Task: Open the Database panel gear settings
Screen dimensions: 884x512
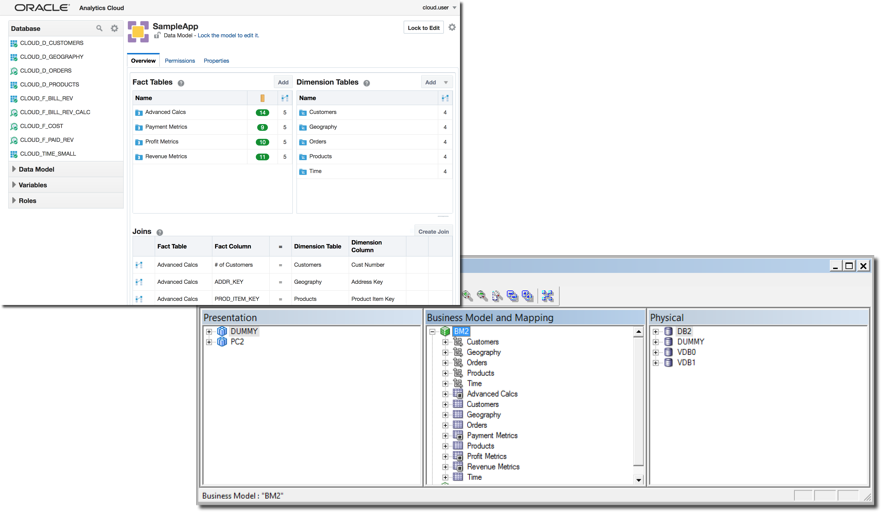Action: [114, 28]
